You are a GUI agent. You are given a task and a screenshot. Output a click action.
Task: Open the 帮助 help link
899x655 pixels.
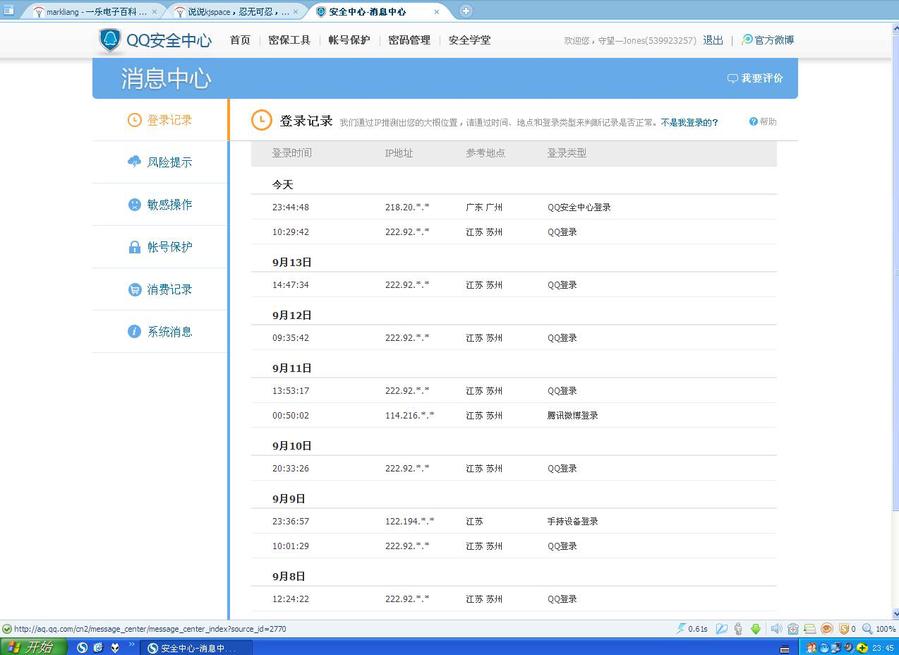click(768, 122)
